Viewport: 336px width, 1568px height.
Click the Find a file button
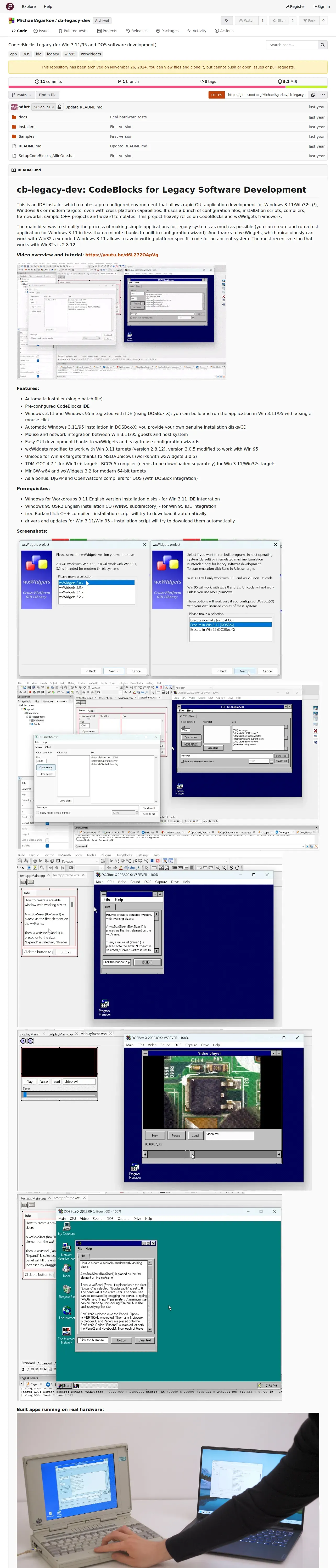point(48,95)
